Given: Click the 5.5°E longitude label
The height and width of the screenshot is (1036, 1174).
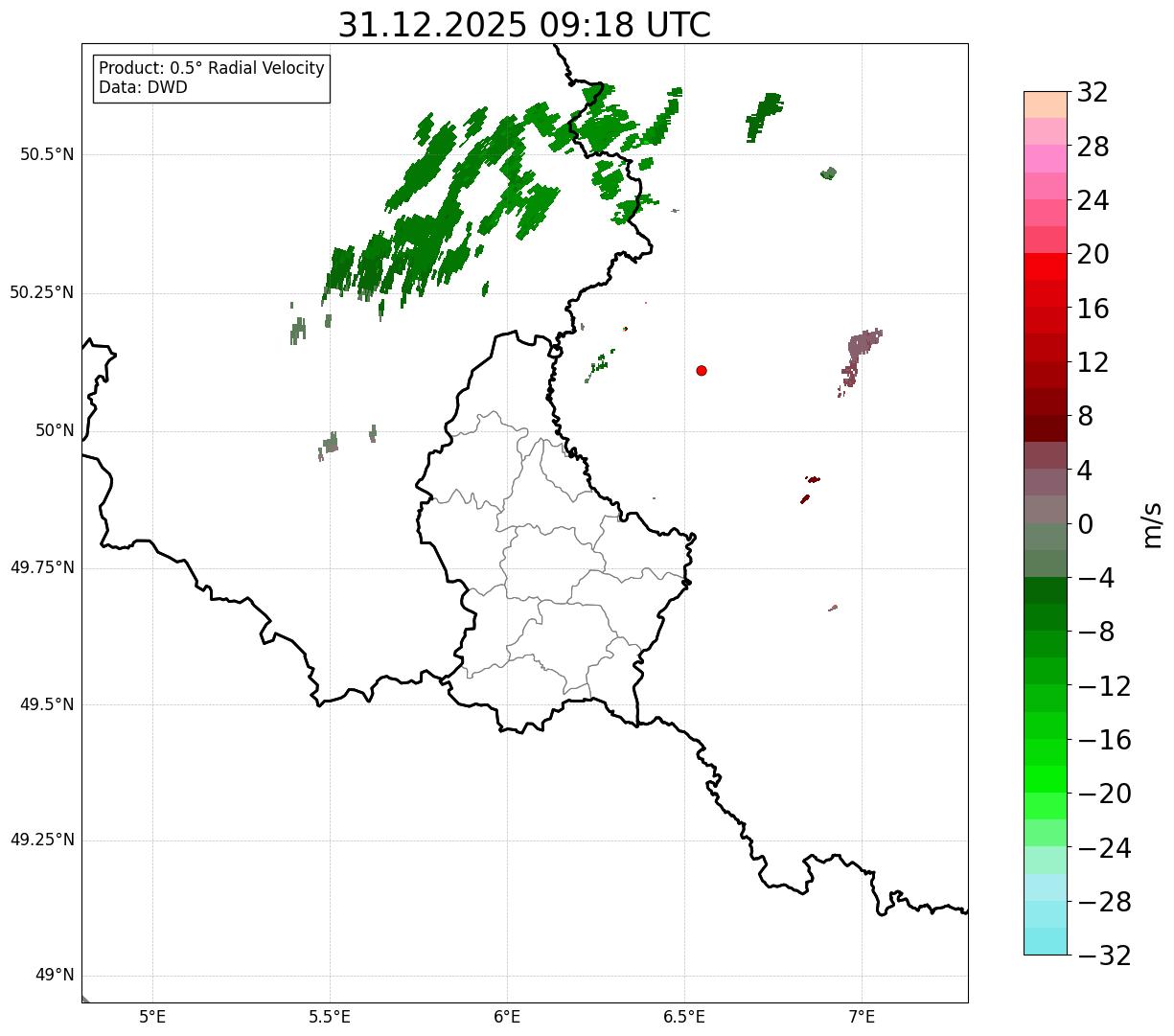Looking at the screenshot, I should tap(331, 1017).
